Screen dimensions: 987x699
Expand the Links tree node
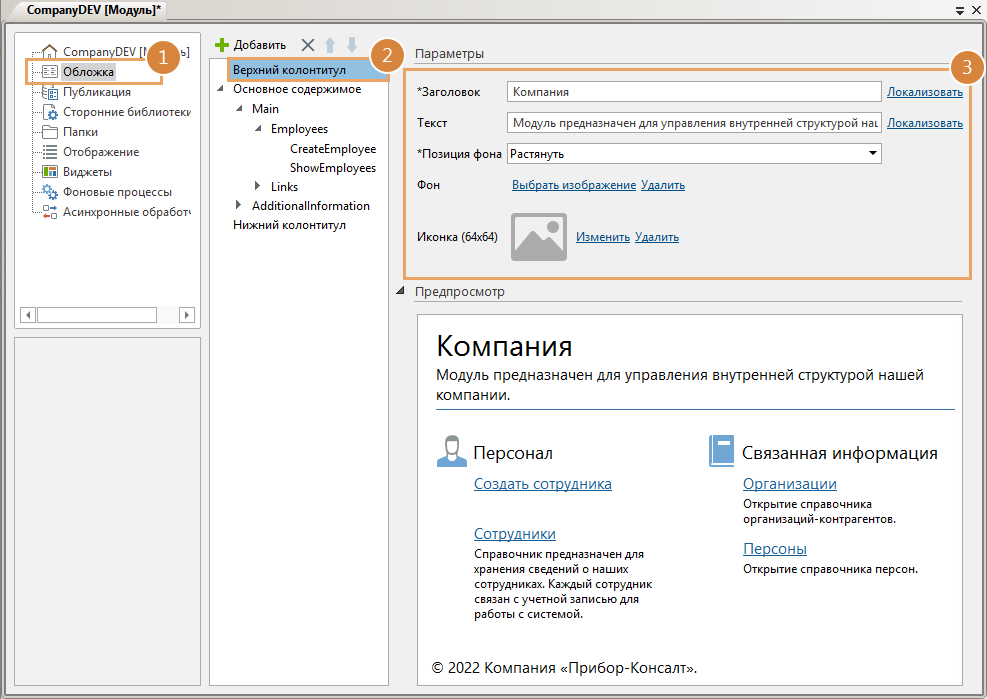(x=258, y=187)
